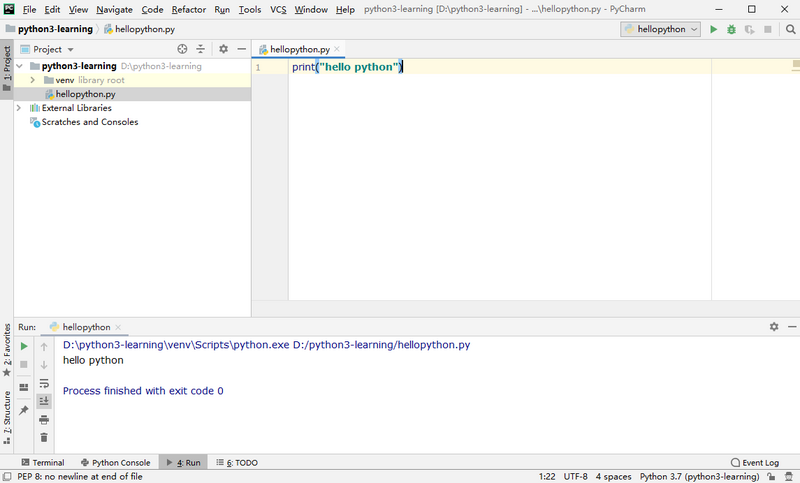The width and height of the screenshot is (800, 483).
Task: Toggle soft-wrap in Run console
Action: click(x=44, y=383)
